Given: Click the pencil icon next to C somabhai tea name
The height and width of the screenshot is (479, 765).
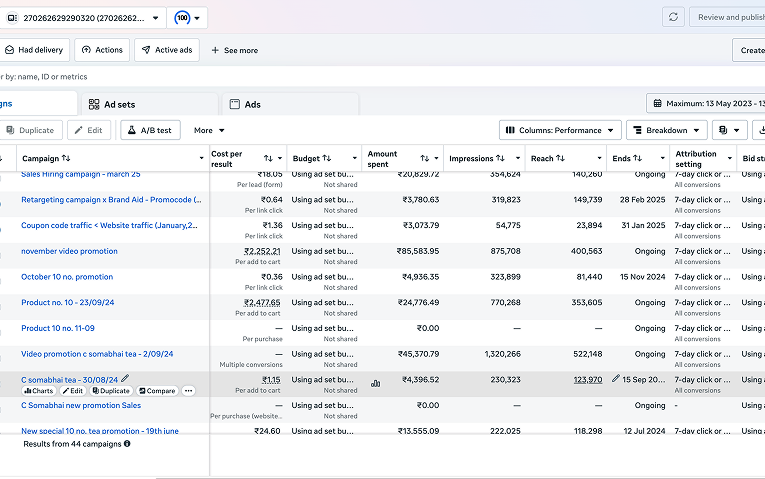Looking at the screenshot, I should (125, 379).
